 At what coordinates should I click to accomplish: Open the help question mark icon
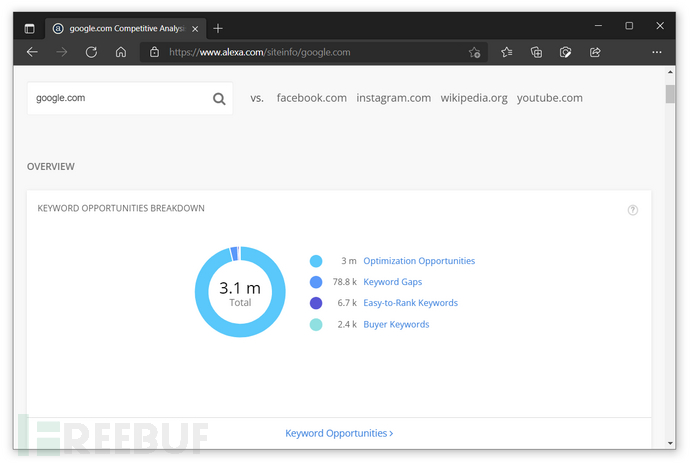(632, 210)
